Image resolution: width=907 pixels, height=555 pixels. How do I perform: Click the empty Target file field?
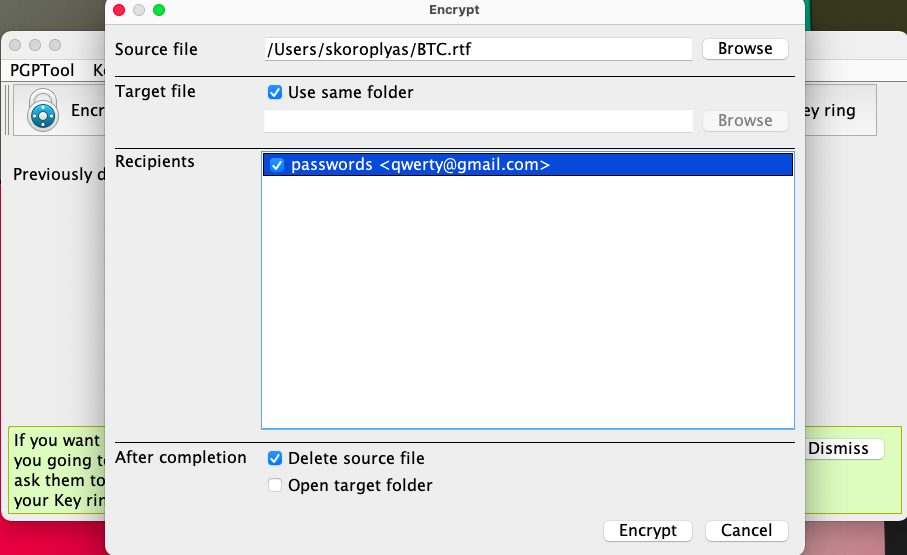[477, 120]
